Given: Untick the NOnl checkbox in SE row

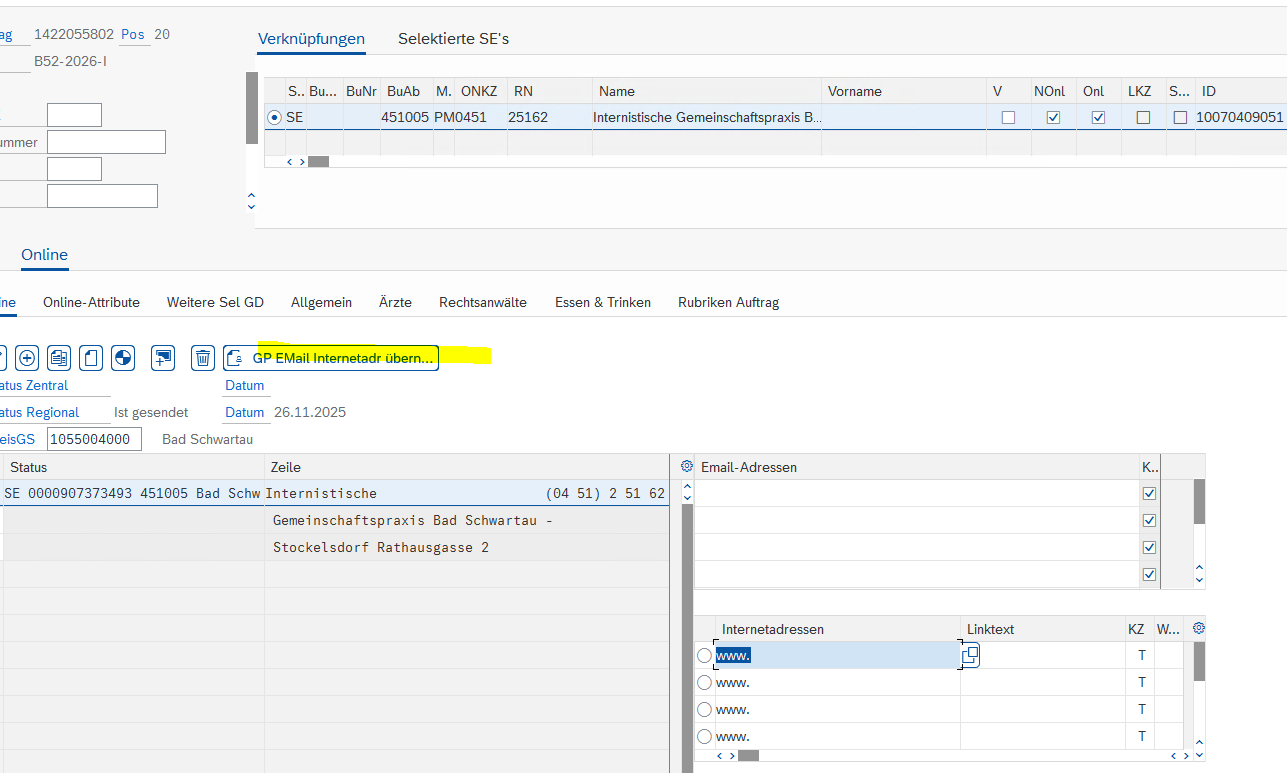Looking at the screenshot, I should coord(1053,117).
